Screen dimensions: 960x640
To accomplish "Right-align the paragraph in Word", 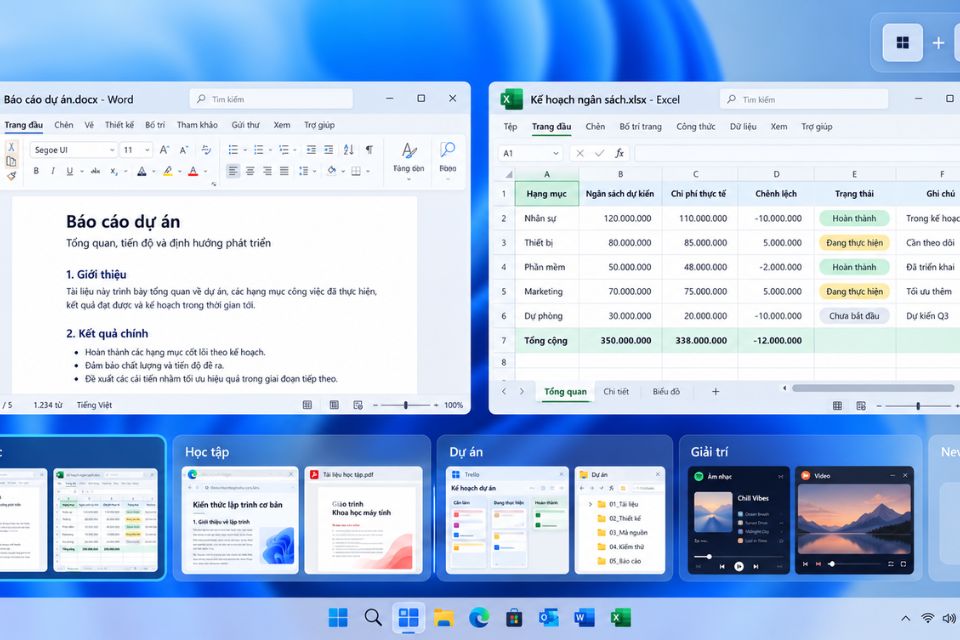I will tap(267, 171).
